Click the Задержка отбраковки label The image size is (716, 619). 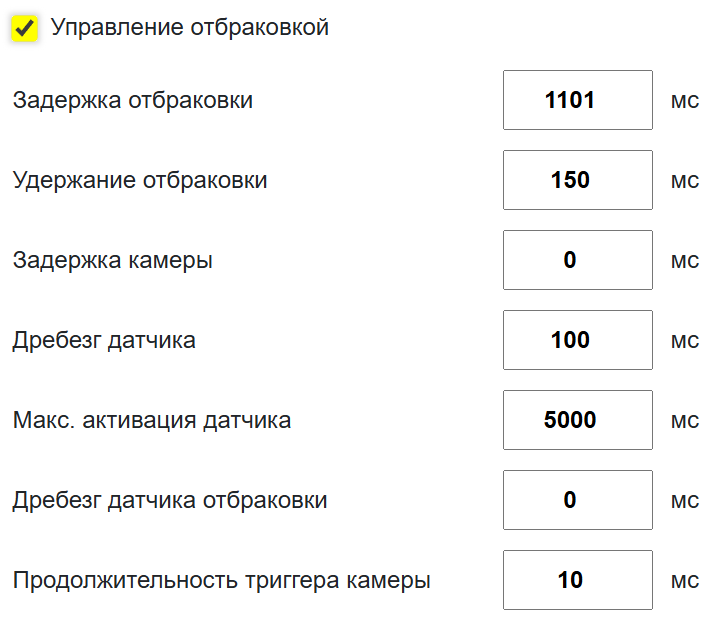pyautogui.click(x=132, y=100)
